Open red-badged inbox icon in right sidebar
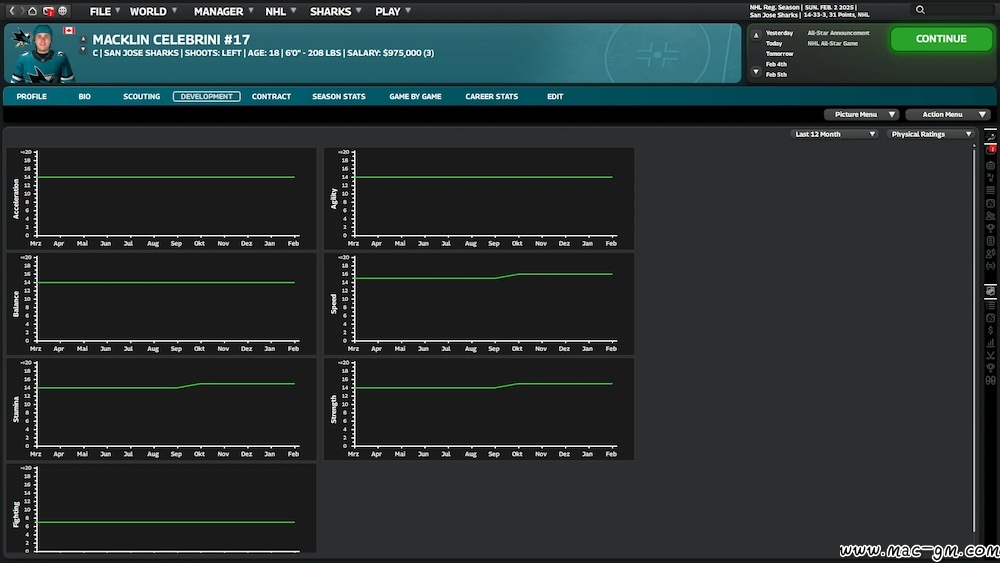Viewport: 1000px width, 563px height. [990, 149]
